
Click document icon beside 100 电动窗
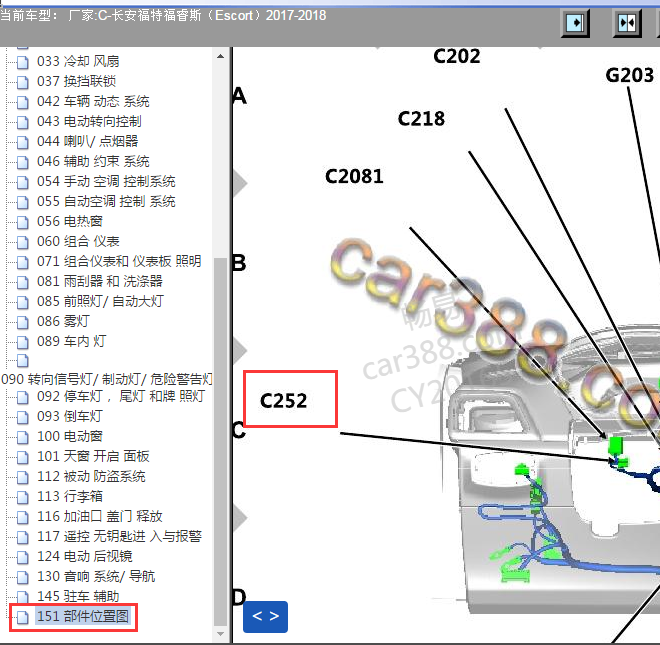23,437
